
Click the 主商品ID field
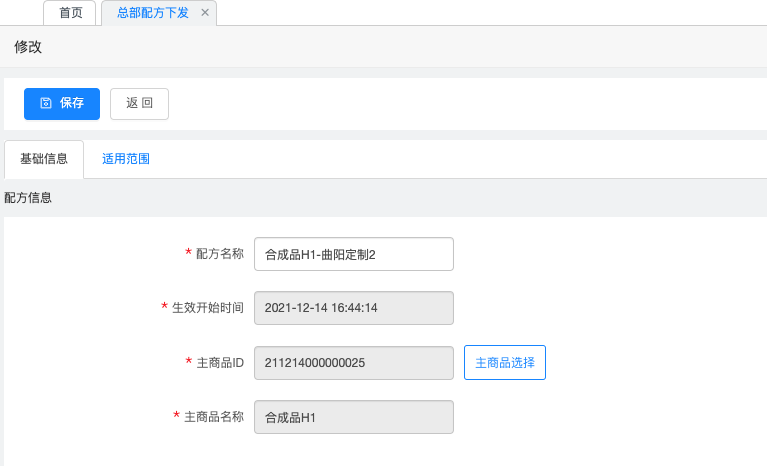coord(354,363)
